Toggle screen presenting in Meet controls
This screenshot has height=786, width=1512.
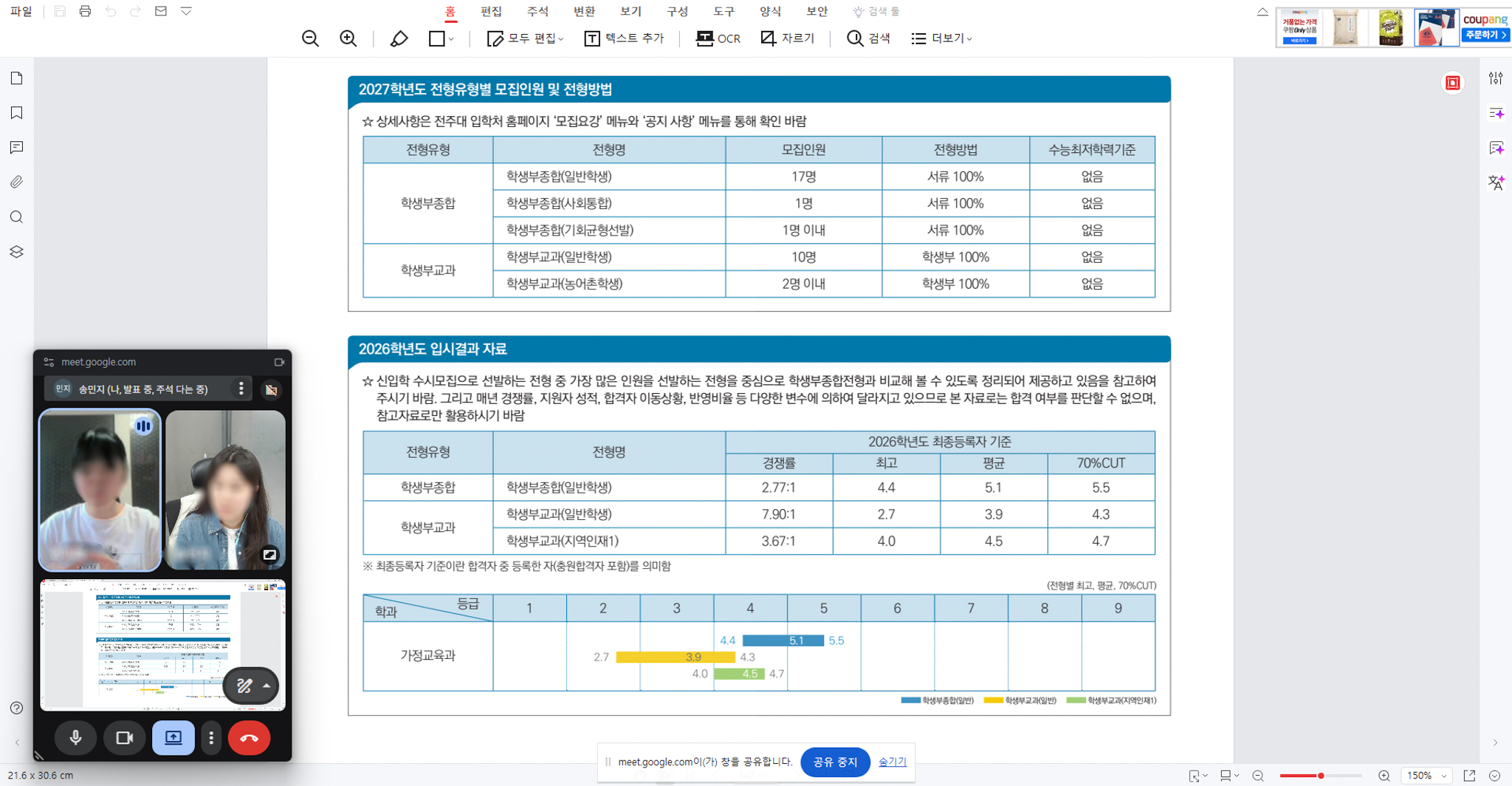173,737
